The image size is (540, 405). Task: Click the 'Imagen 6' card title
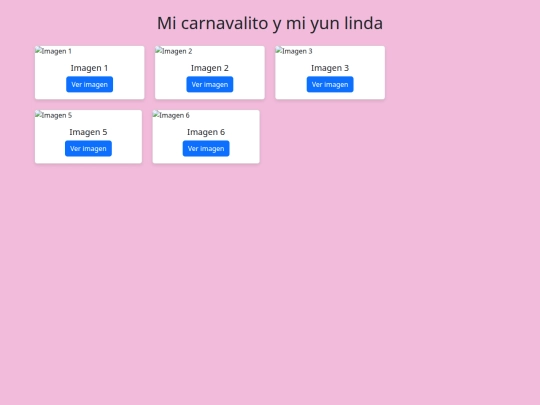point(206,132)
